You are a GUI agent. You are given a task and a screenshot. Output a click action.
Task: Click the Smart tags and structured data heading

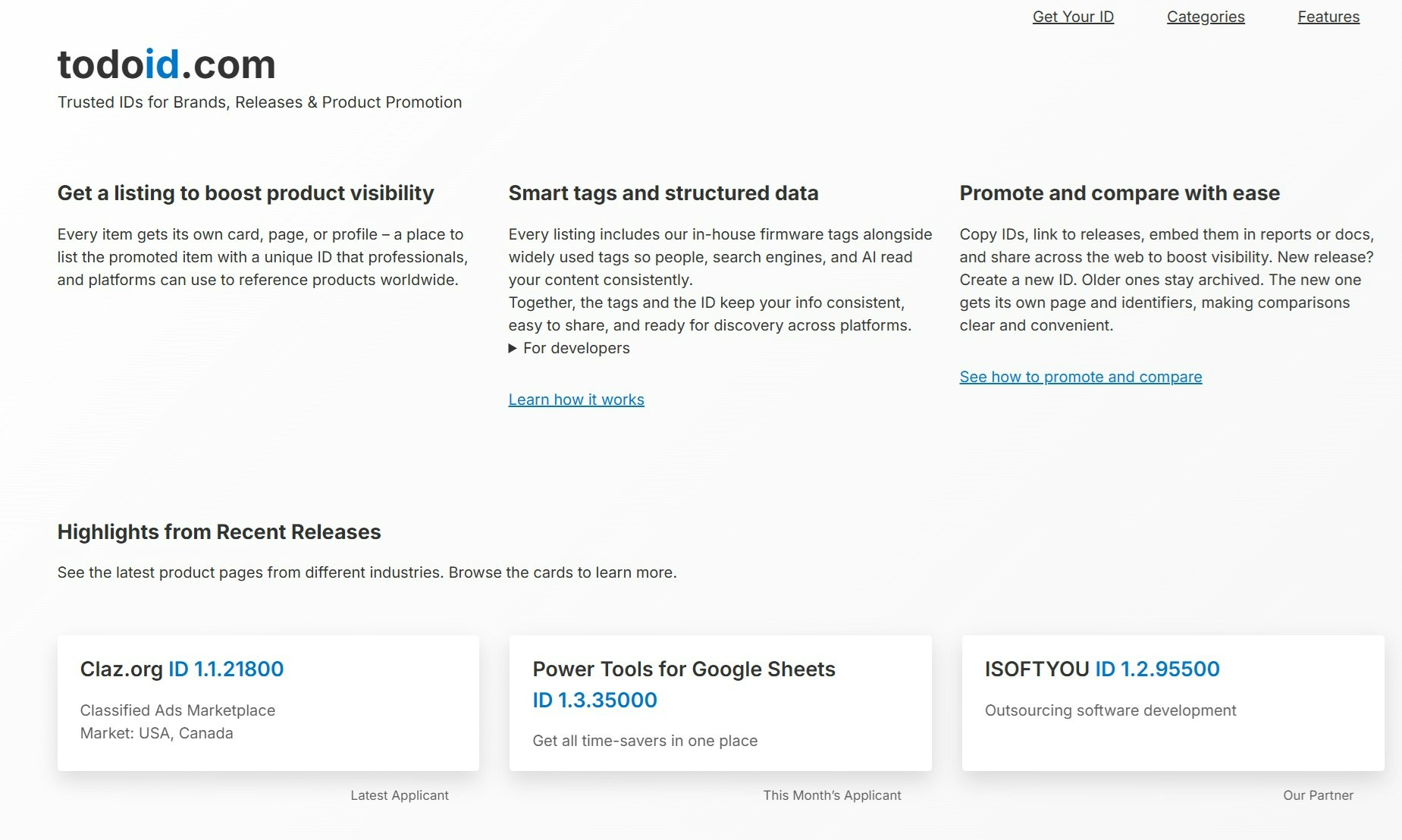point(663,193)
